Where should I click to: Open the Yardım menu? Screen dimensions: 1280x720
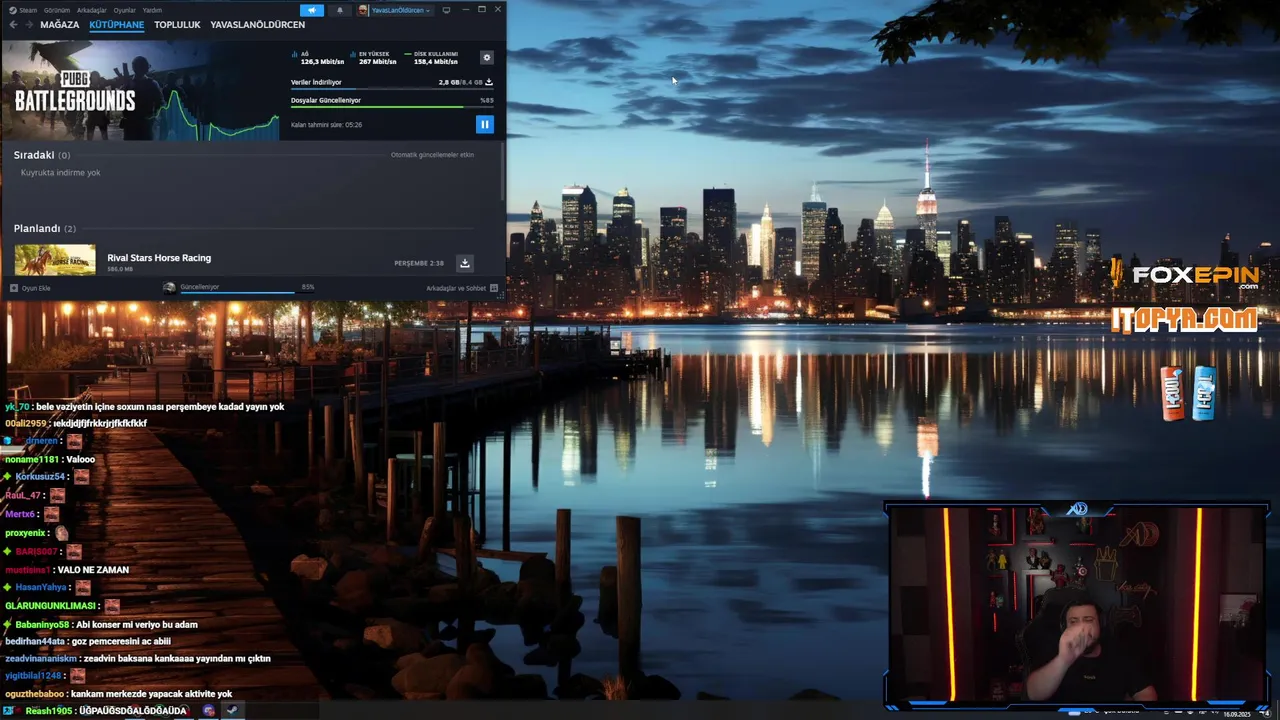coord(152,10)
